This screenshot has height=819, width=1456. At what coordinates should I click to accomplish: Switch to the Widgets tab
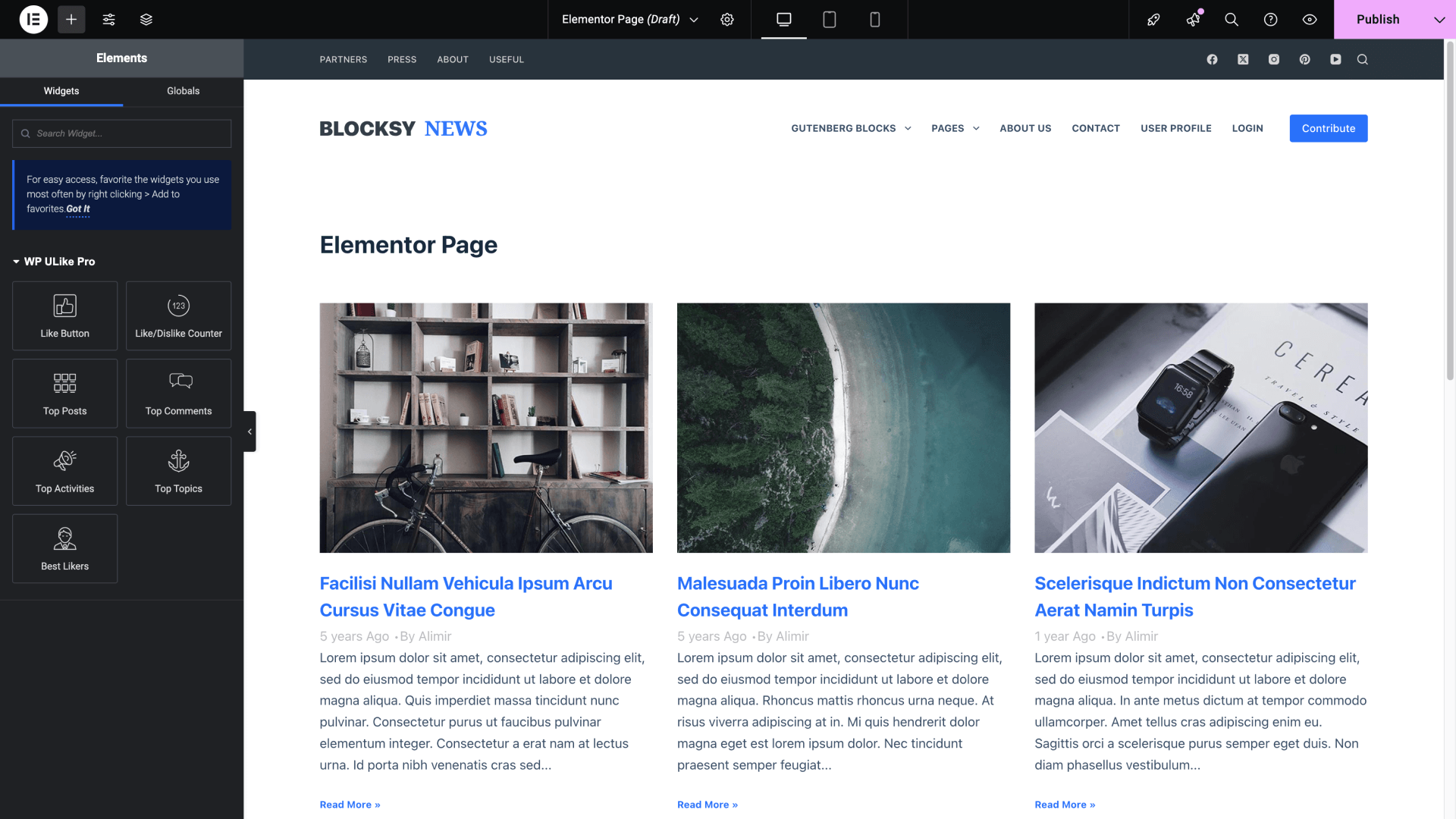point(60,91)
